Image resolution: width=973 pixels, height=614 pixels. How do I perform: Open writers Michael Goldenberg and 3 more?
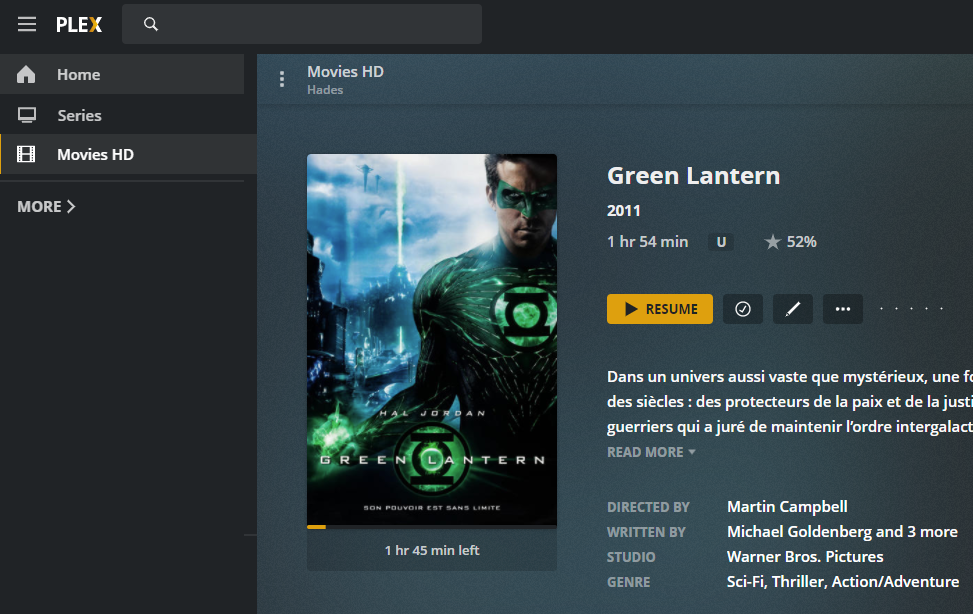point(842,532)
